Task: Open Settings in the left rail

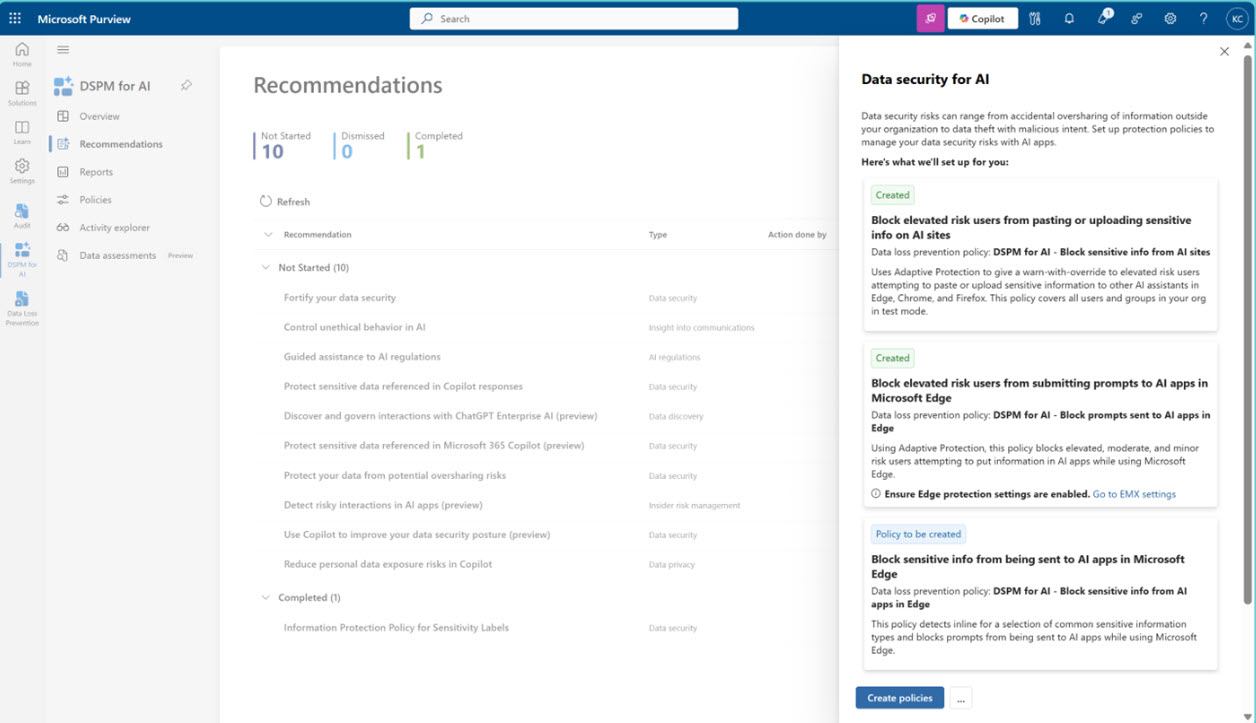Action: coord(22,172)
